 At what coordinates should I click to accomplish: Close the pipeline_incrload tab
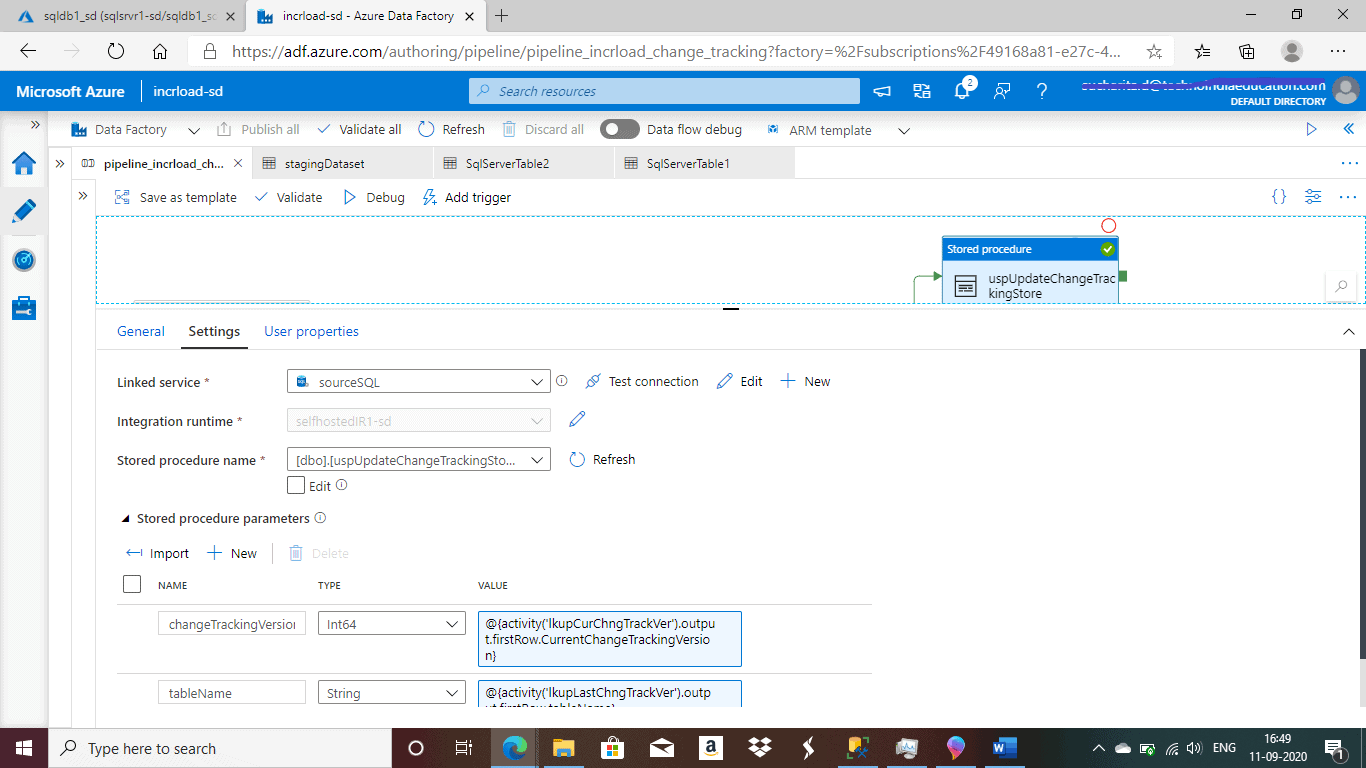click(x=238, y=163)
